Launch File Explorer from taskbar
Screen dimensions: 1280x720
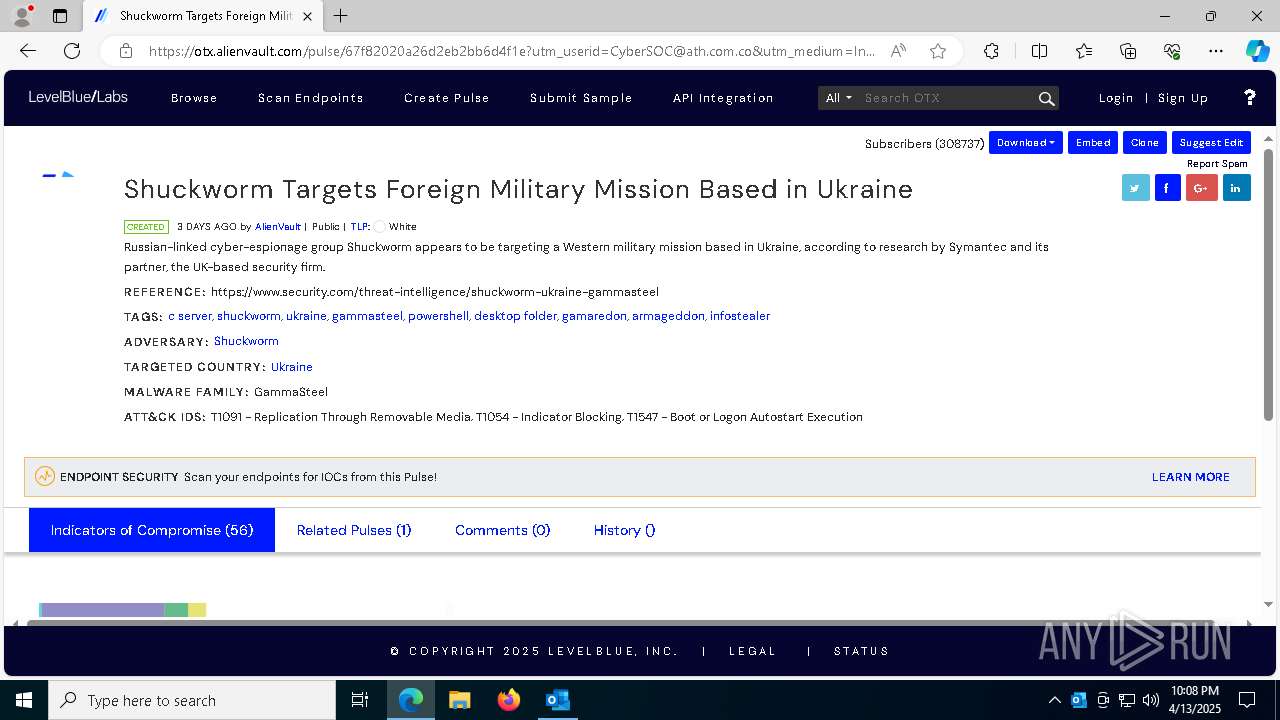(460, 700)
